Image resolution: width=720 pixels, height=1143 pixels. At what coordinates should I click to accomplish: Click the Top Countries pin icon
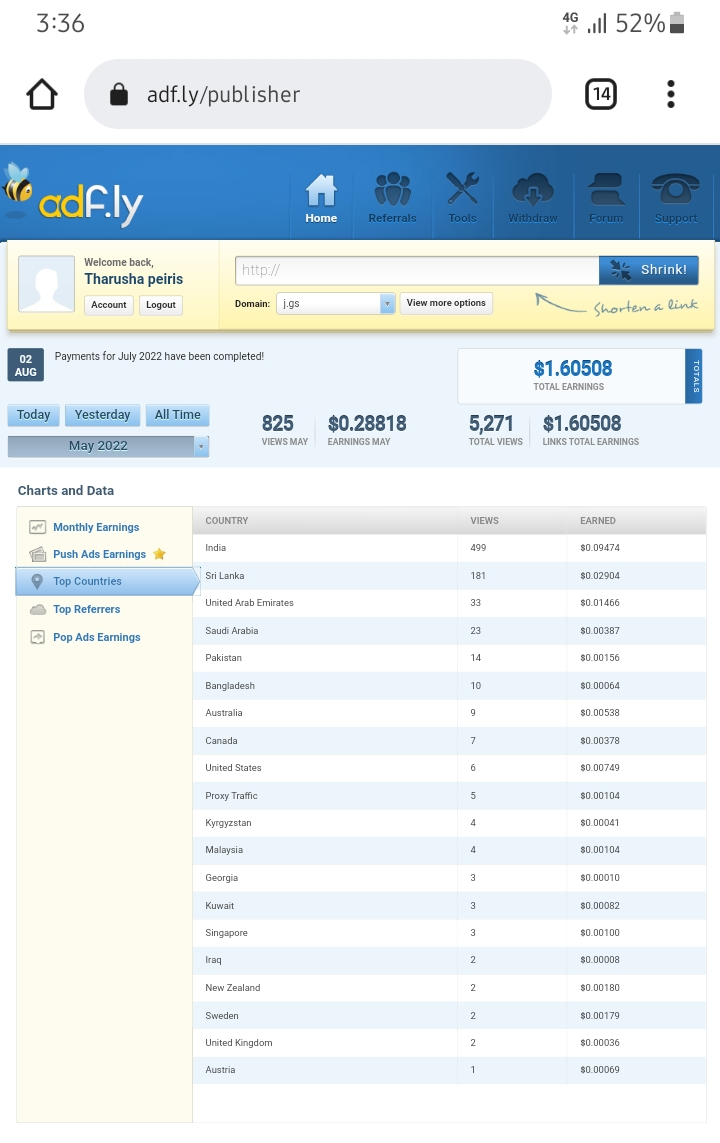pyautogui.click(x=37, y=581)
